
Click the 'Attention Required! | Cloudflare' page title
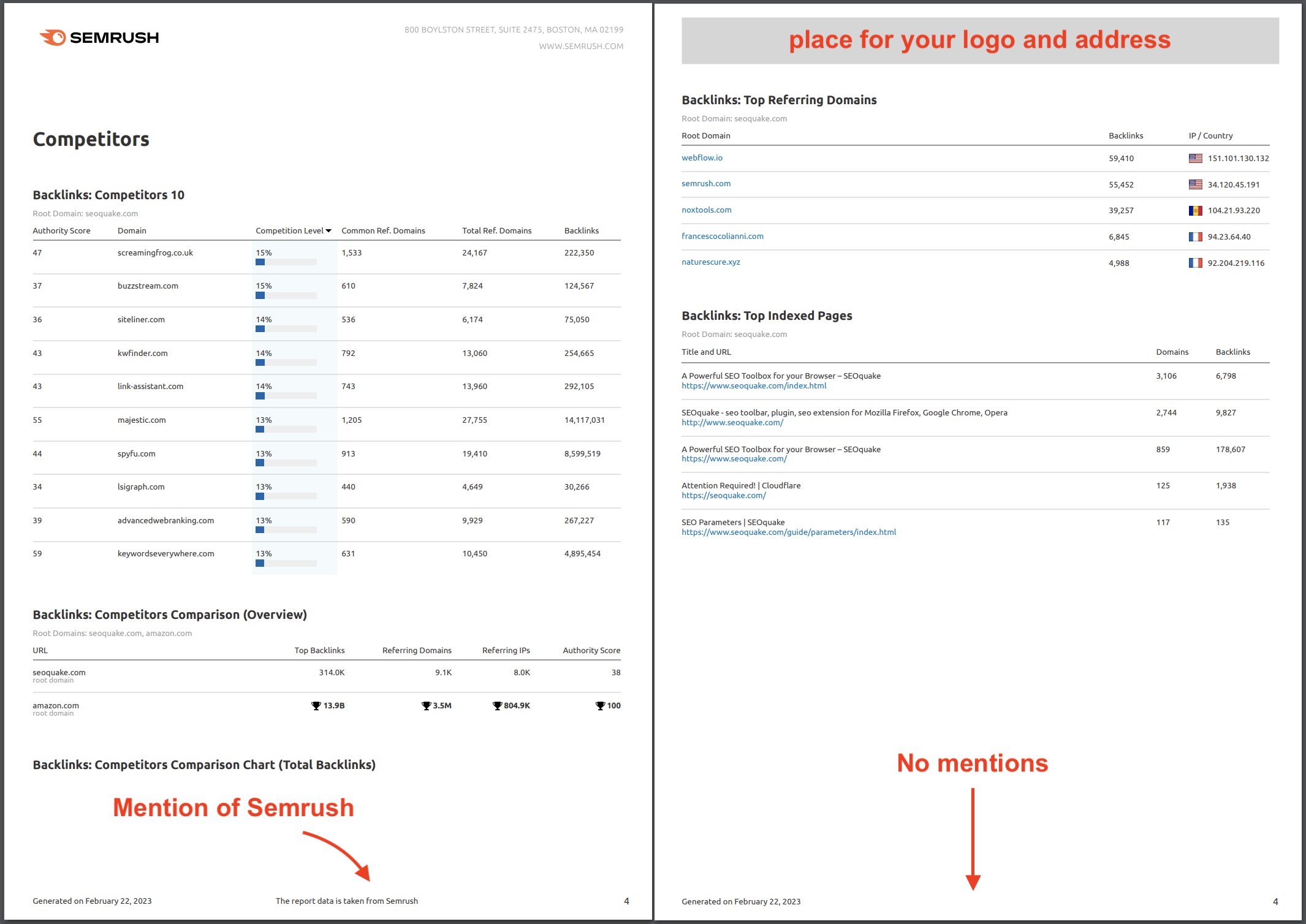tap(741, 485)
